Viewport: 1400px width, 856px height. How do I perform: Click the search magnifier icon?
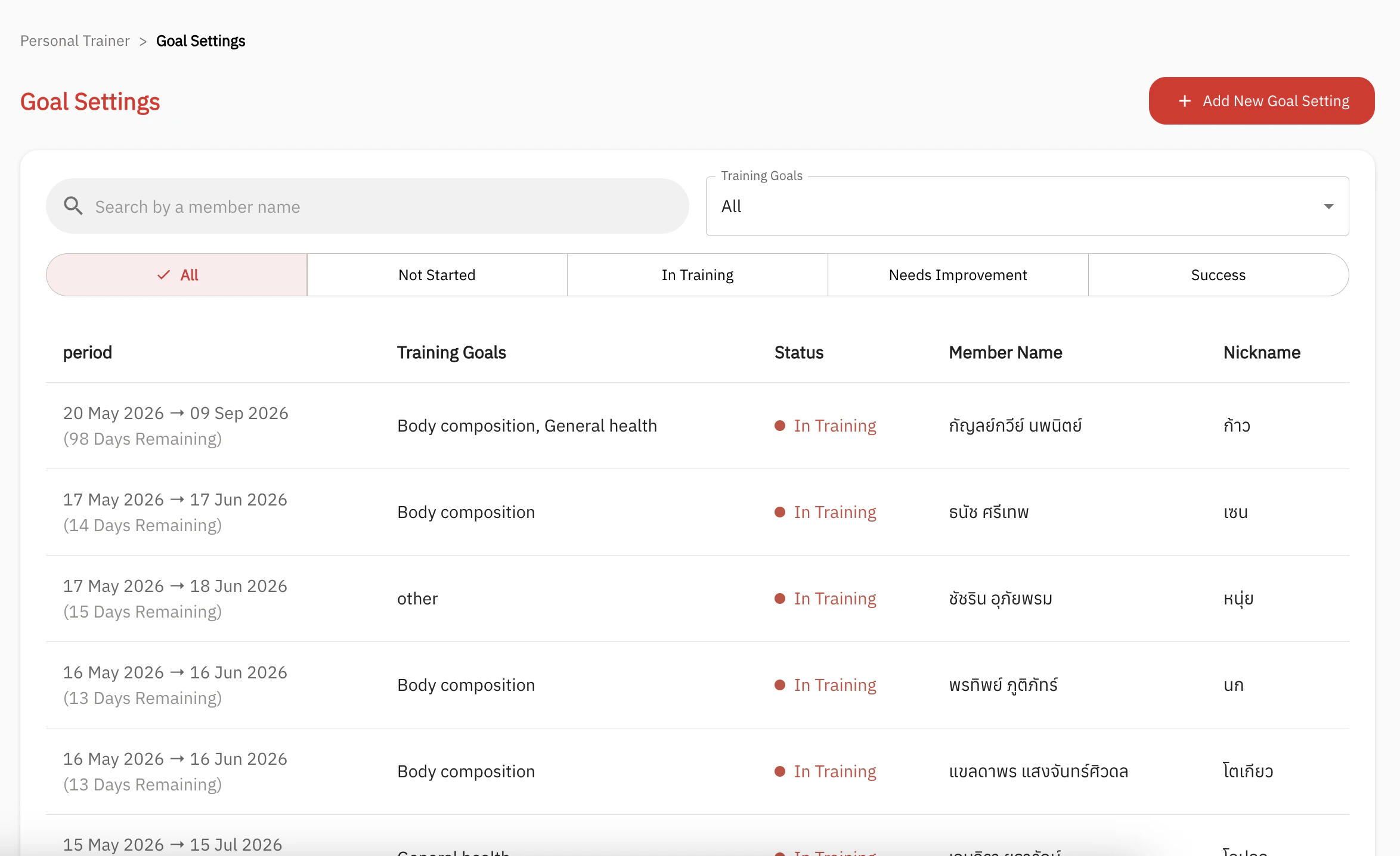click(73, 206)
